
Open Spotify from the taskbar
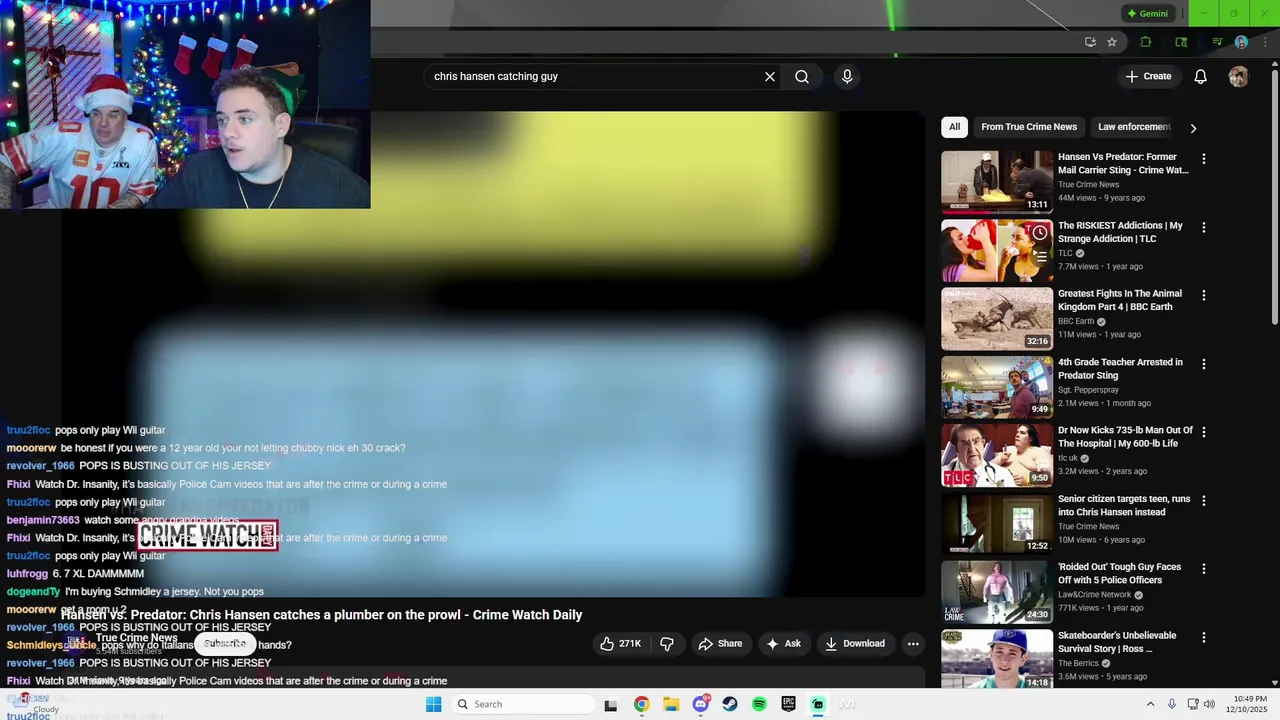(x=759, y=704)
